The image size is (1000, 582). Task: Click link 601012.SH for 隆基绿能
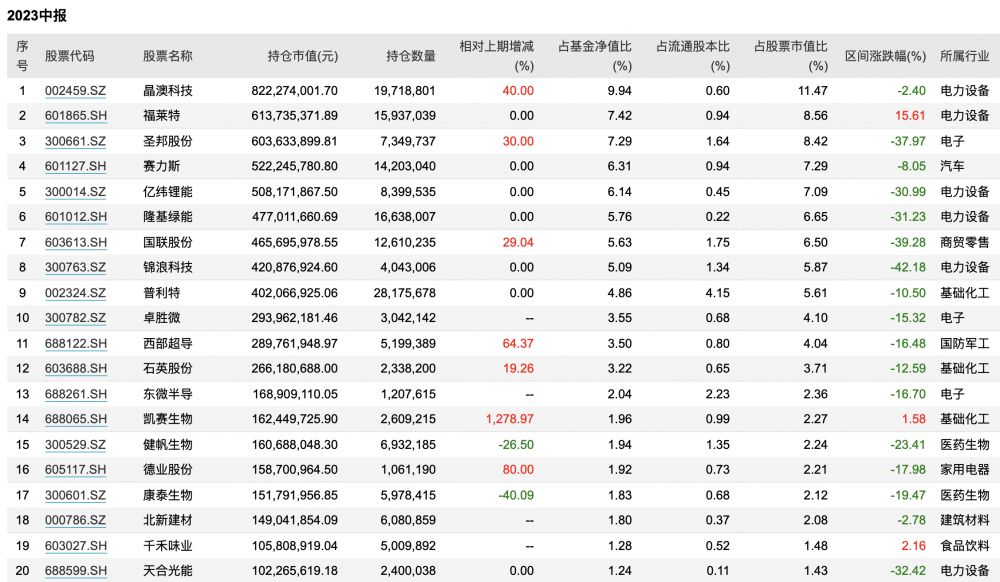(75, 217)
